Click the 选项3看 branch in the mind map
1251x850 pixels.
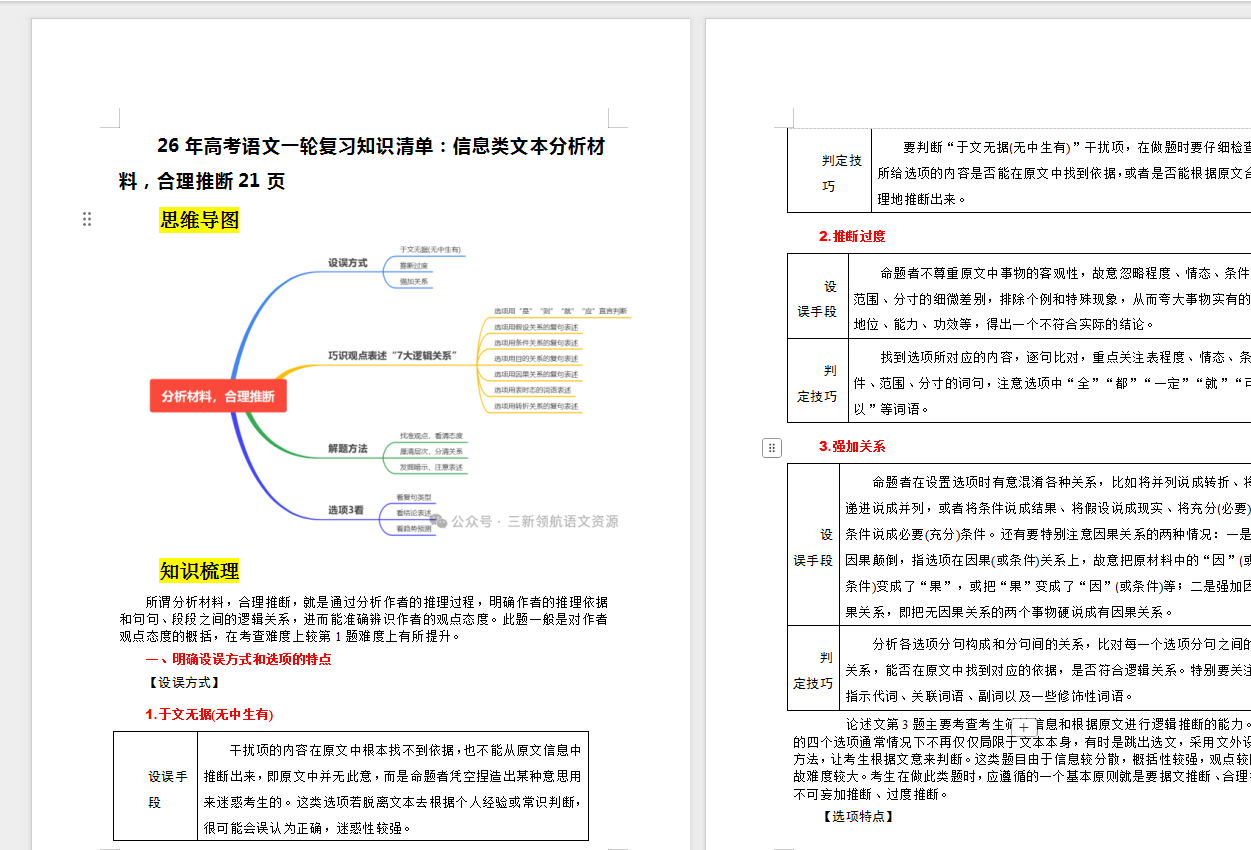click(345, 510)
